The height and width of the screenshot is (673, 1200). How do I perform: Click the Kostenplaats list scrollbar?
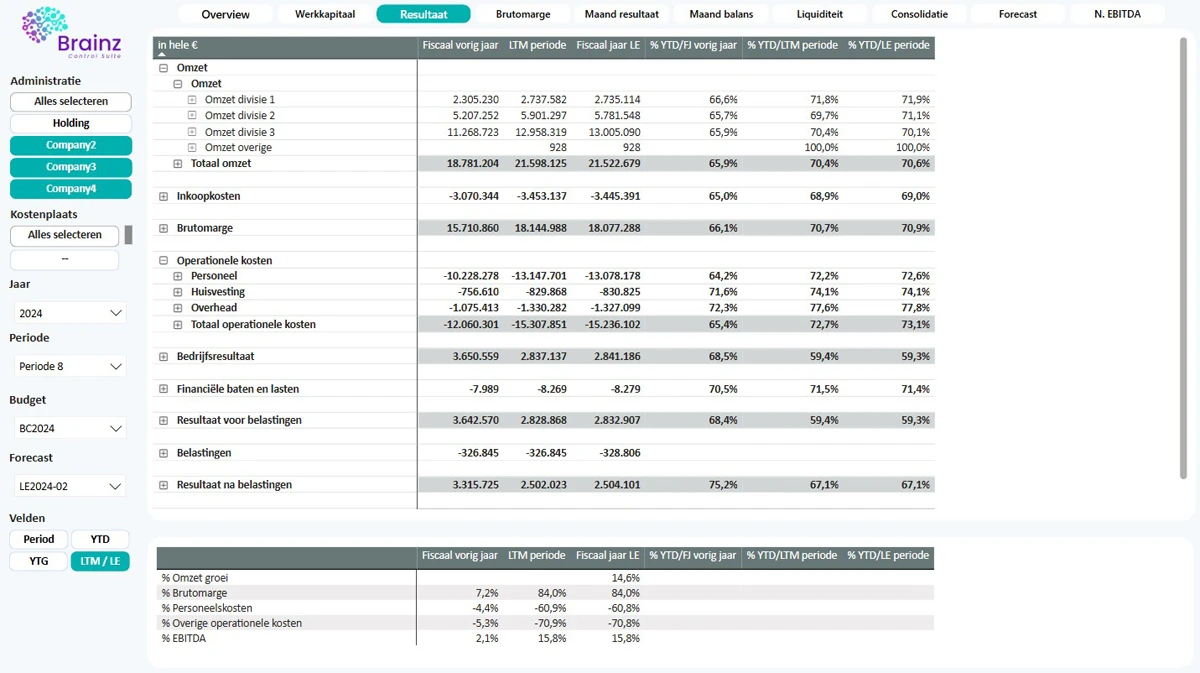pos(128,236)
